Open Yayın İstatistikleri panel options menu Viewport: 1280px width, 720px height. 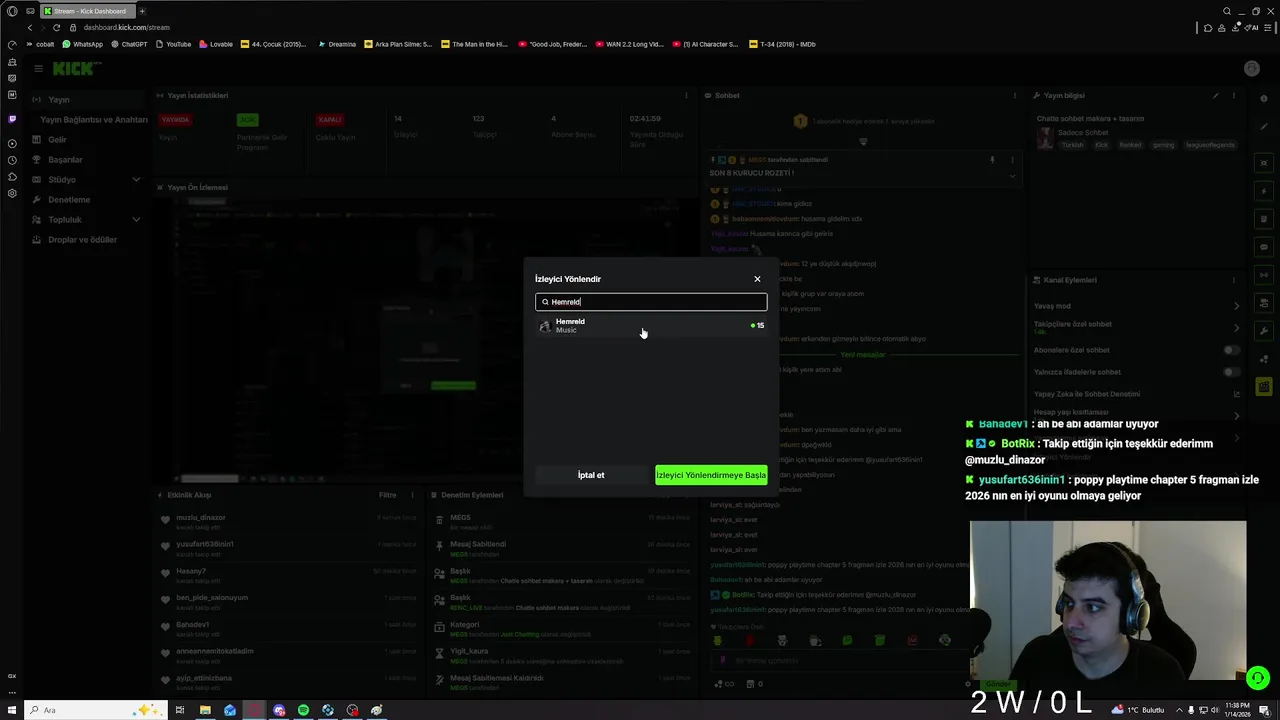pos(686,96)
